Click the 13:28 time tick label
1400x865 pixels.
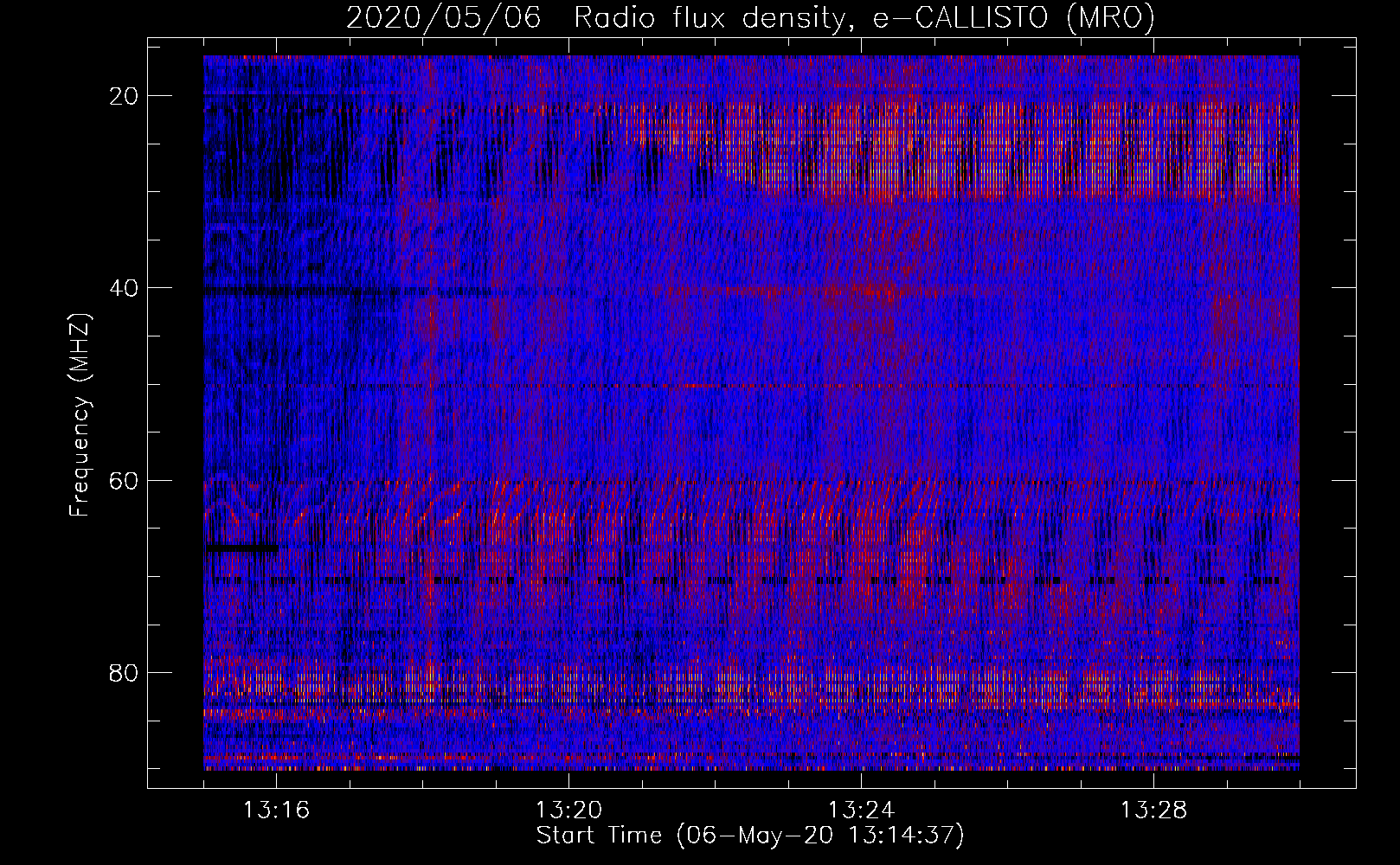(x=1153, y=811)
